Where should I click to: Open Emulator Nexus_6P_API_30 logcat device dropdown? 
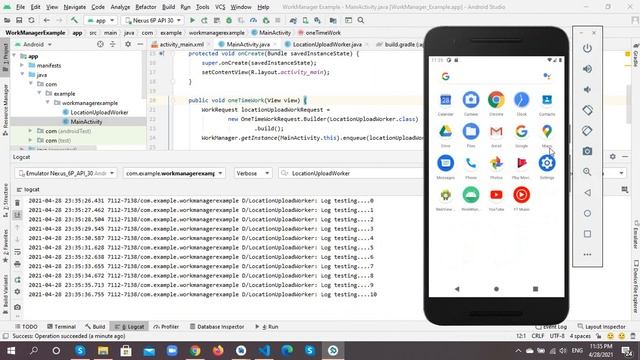tap(66, 173)
